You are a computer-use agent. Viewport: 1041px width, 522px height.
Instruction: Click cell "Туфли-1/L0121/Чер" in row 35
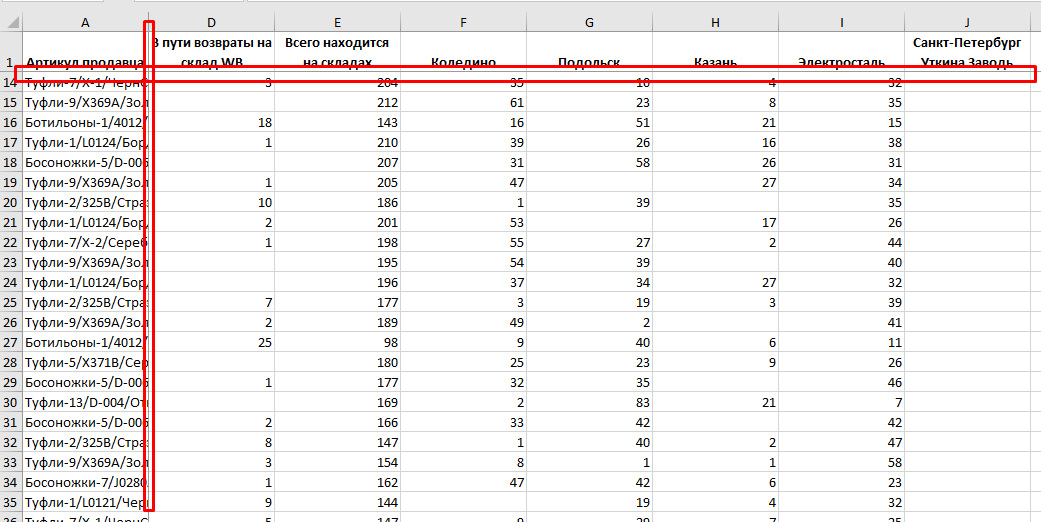[x=85, y=501]
